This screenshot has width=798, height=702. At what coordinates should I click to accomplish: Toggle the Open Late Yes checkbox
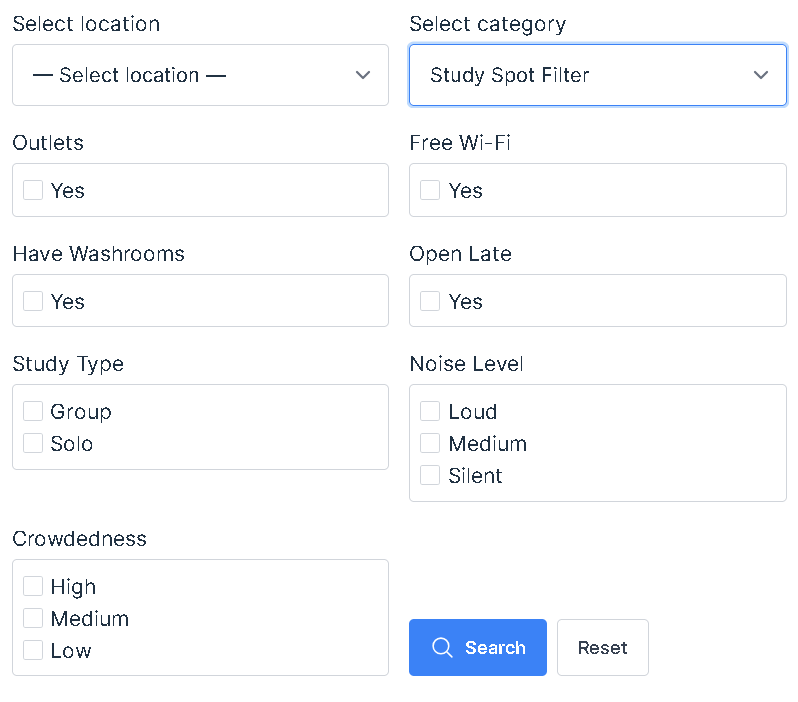click(430, 301)
